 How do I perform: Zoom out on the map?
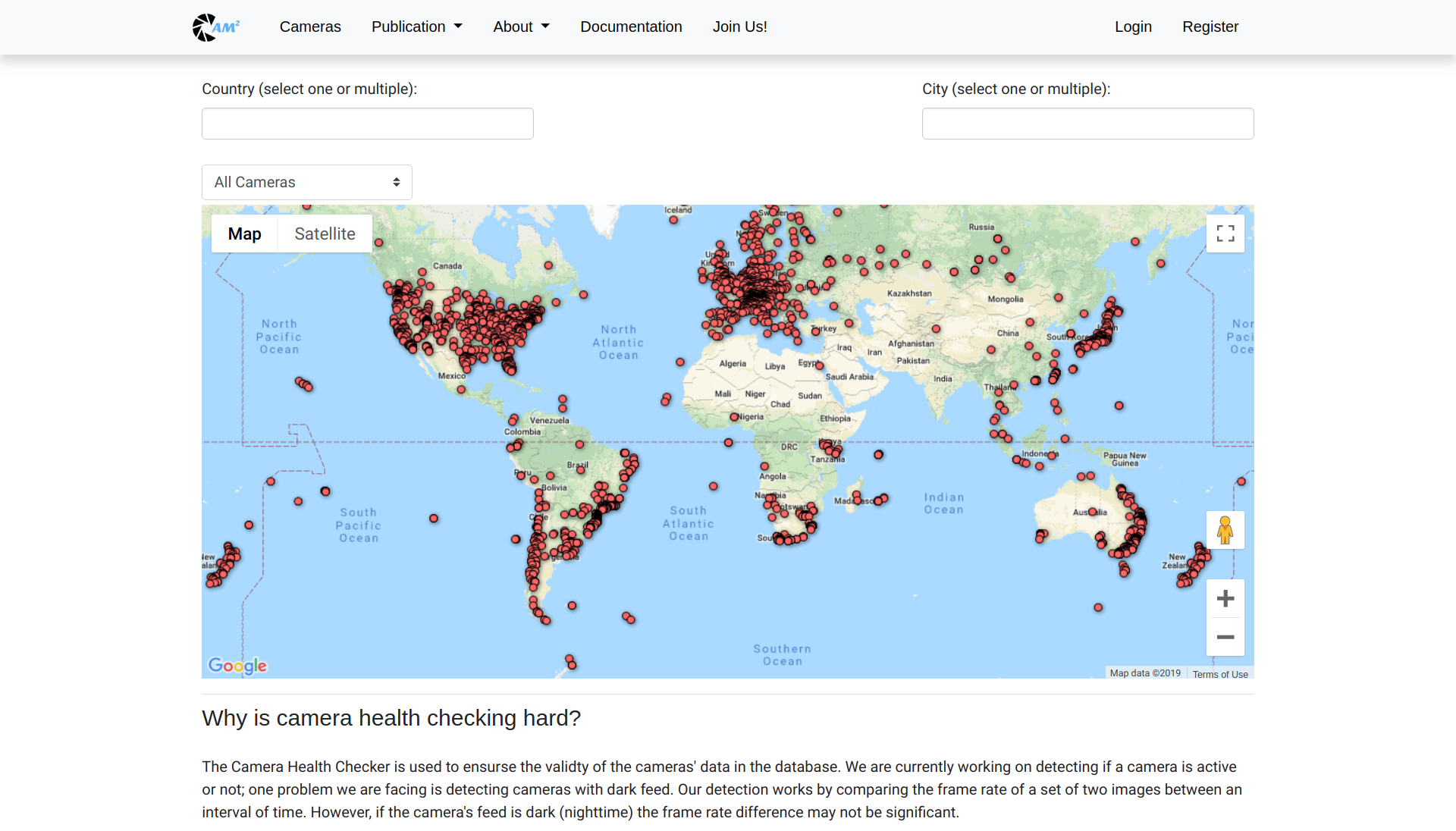tap(1225, 637)
